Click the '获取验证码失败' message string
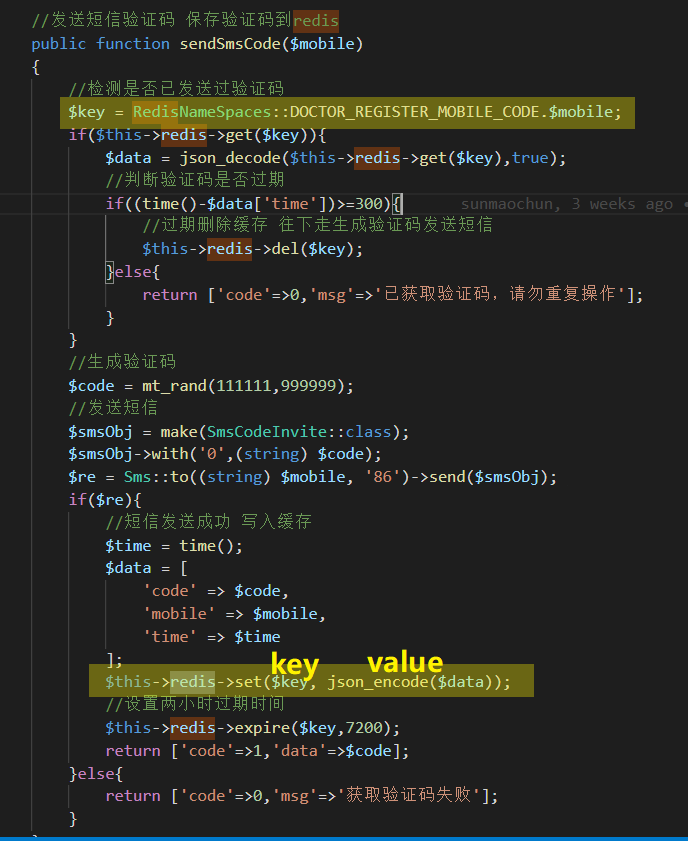Screen dimensions: 688x841 pyautogui.click(x=410, y=795)
